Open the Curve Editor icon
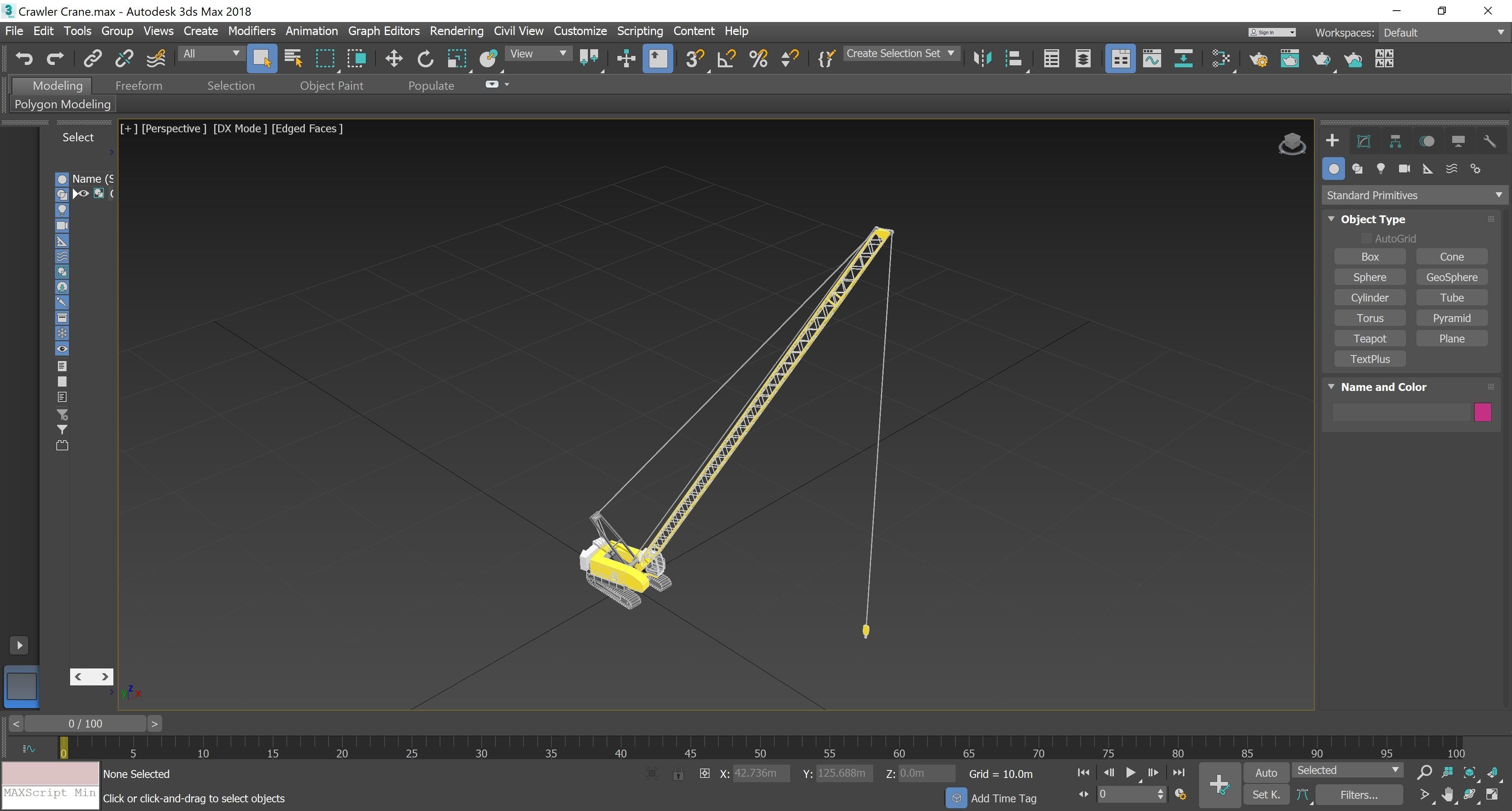 [1152, 58]
